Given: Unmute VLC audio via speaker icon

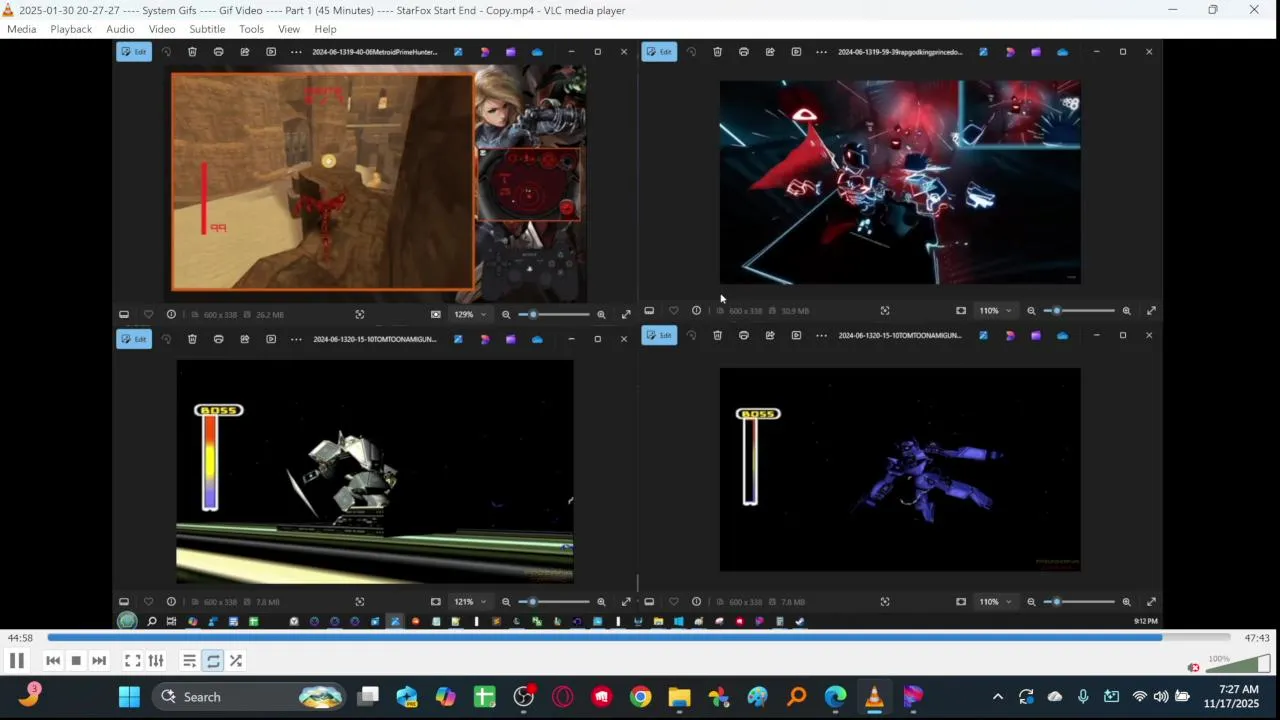Looking at the screenshot, I should coord(1193,667).
